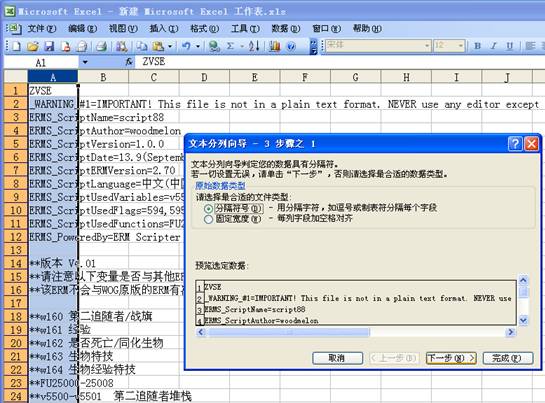
Task: Click the toolbar options handle before font box
Action: [314, 46]
